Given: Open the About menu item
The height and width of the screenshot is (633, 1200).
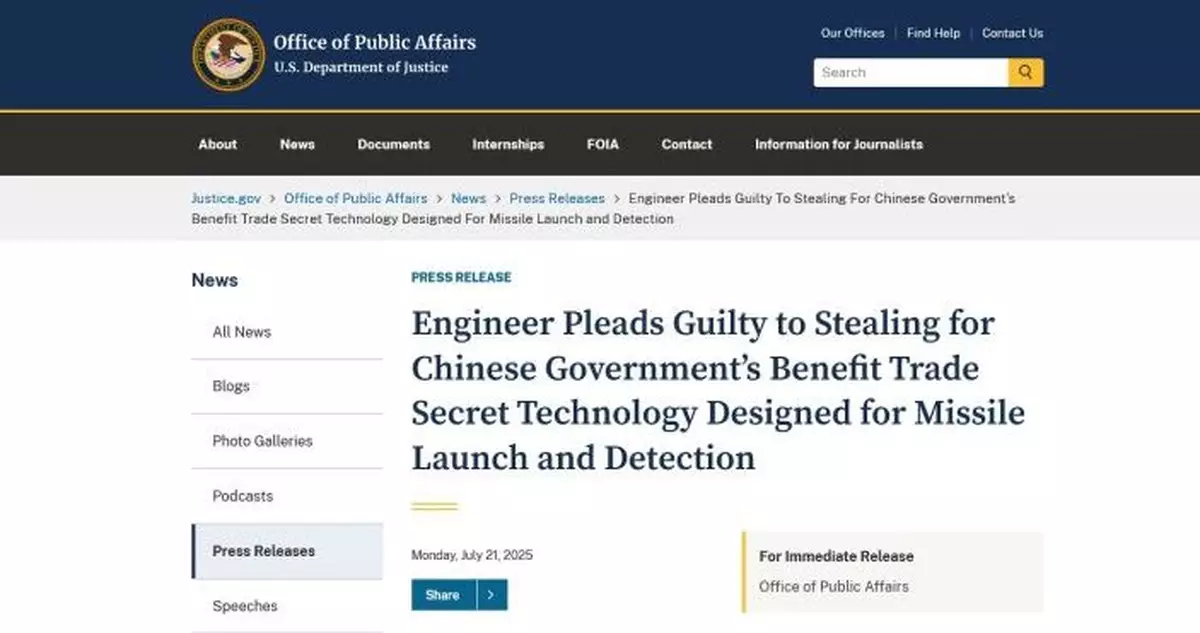Looking at the screenshot, I should 217,144.
